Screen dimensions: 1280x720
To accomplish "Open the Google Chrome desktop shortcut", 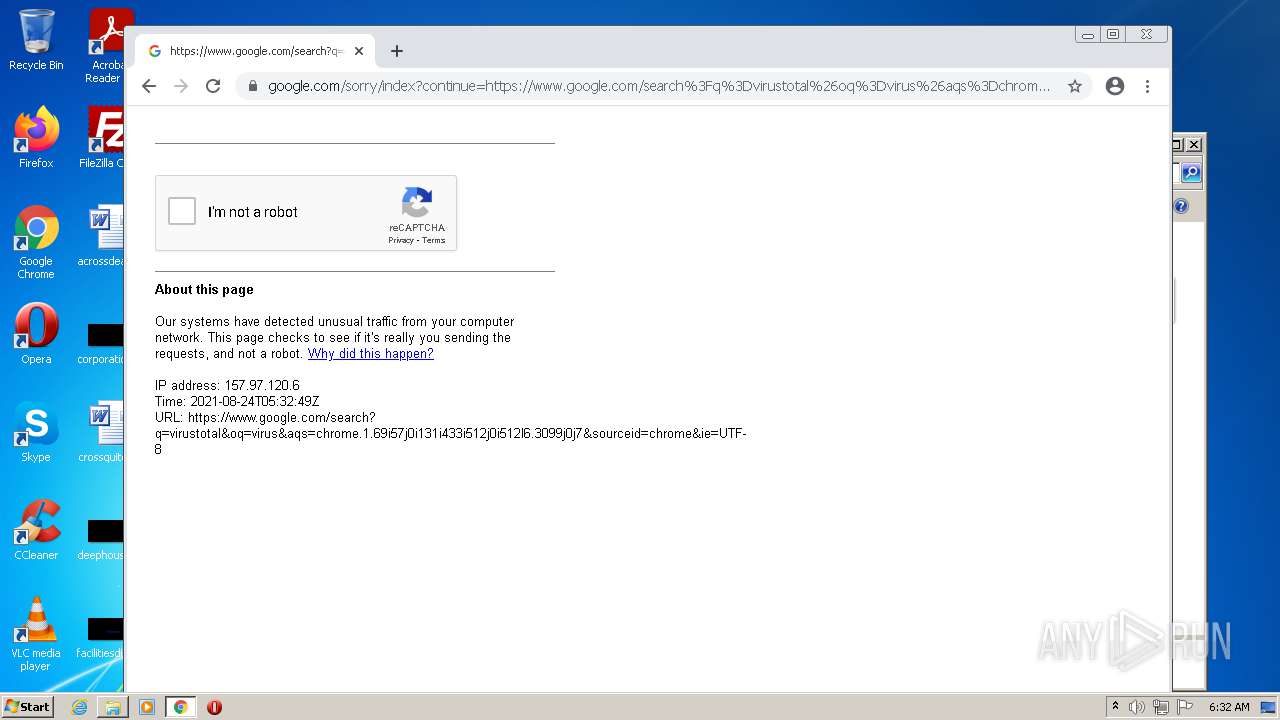I will click(x=36, y=242).
